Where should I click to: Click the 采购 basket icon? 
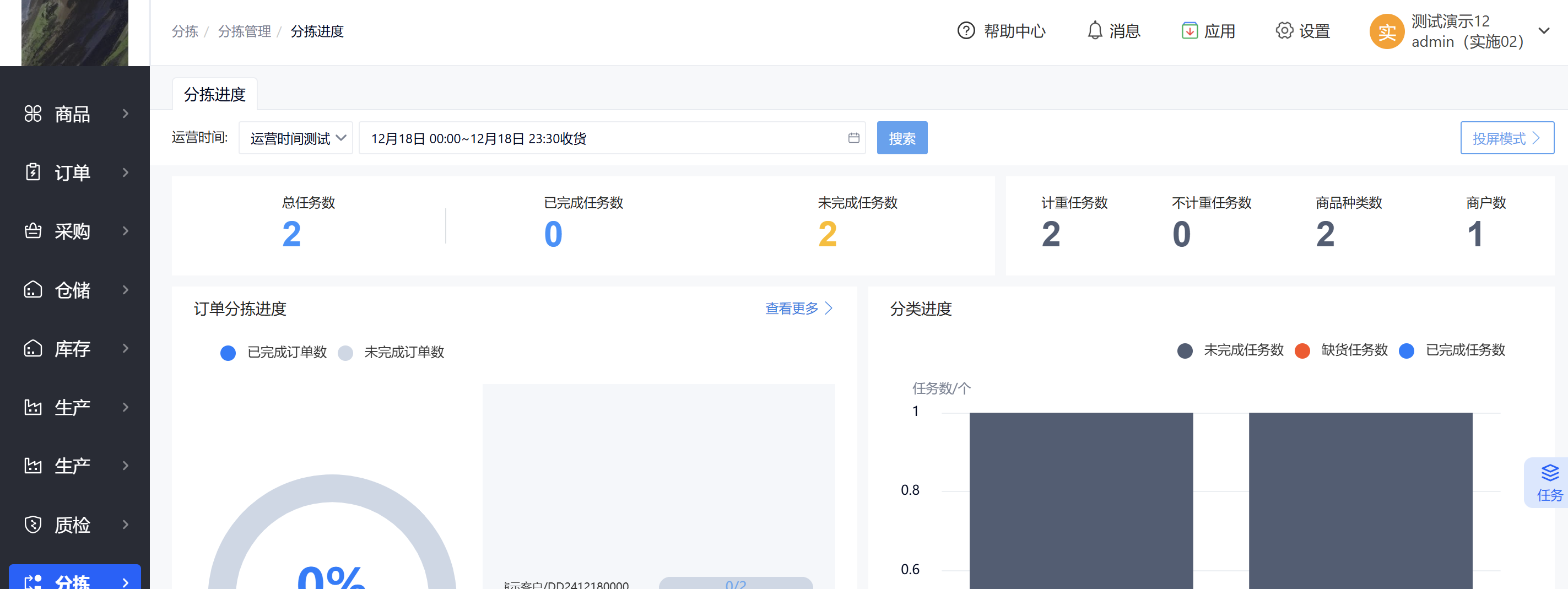click(x=33, y=231)
